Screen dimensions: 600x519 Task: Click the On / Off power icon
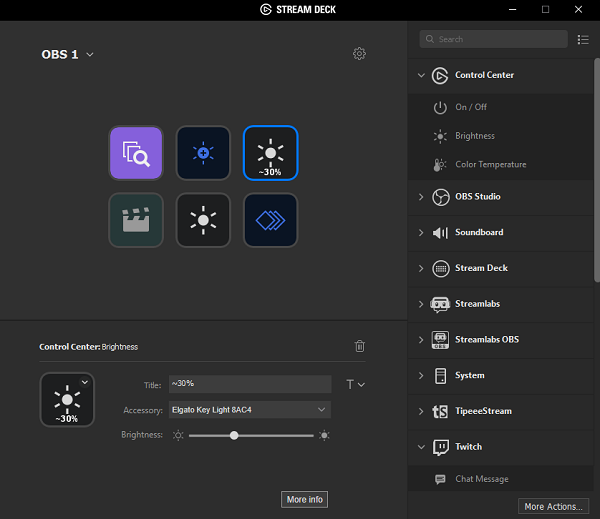click(440, 107)
